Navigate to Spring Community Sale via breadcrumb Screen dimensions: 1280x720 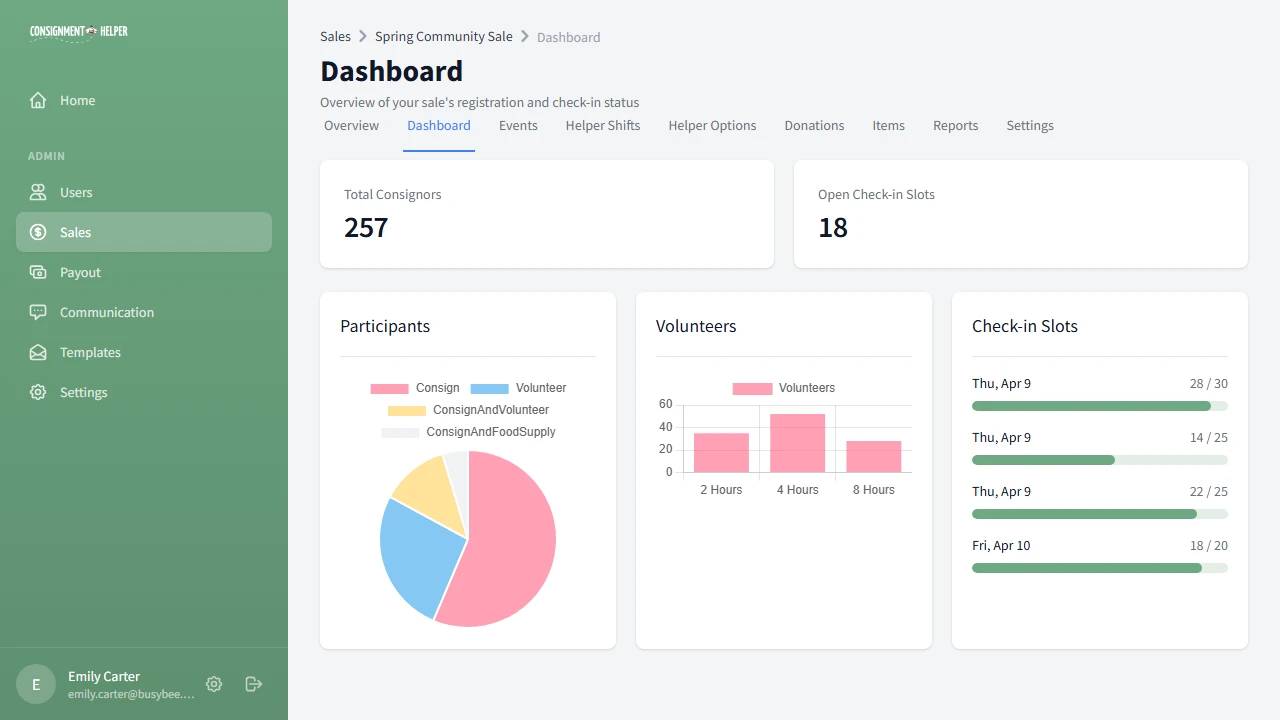tap(443, 36)
